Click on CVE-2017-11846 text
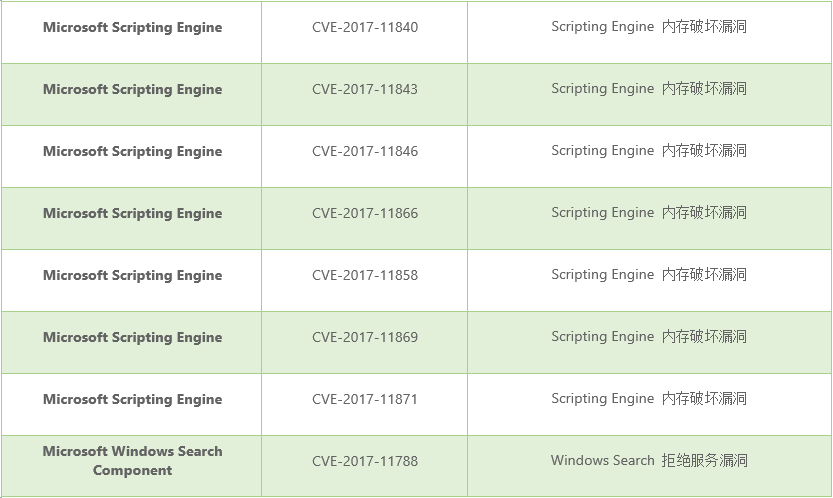The image size is (833, 498). point(364,152)
